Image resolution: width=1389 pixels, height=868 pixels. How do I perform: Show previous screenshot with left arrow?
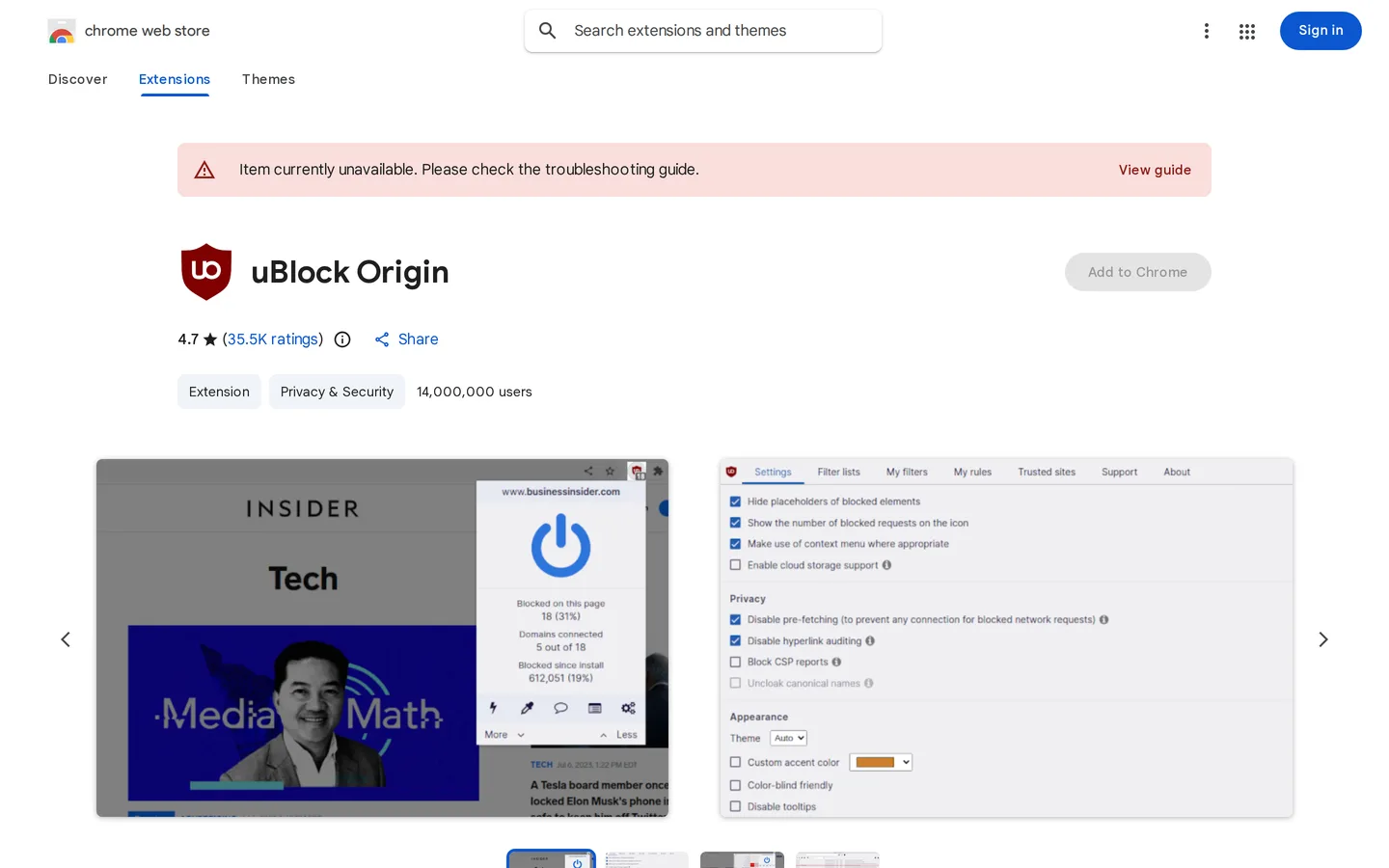tap(66, 639)
